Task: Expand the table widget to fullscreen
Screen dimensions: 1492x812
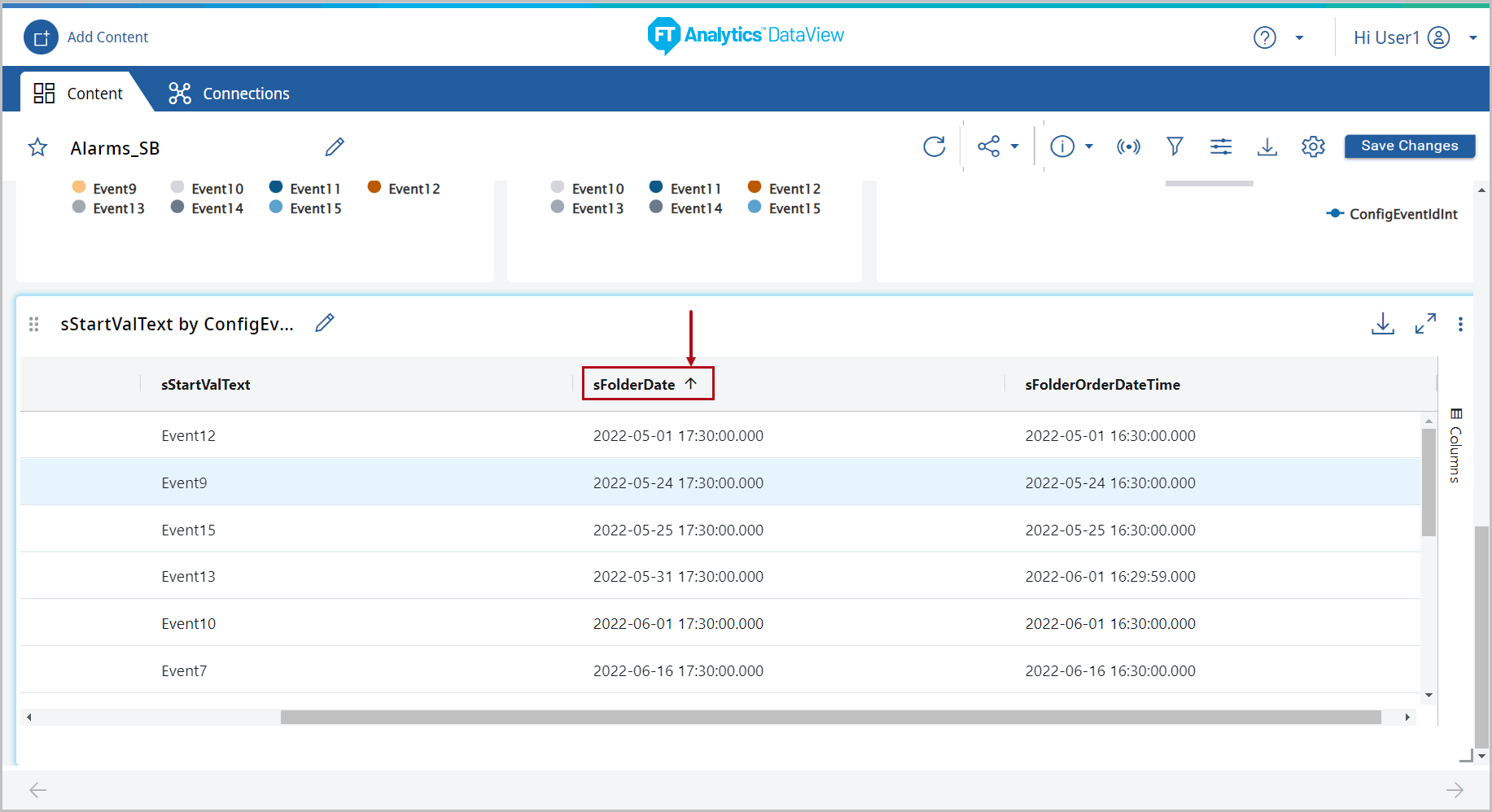Action: (x=1424, y=324)
